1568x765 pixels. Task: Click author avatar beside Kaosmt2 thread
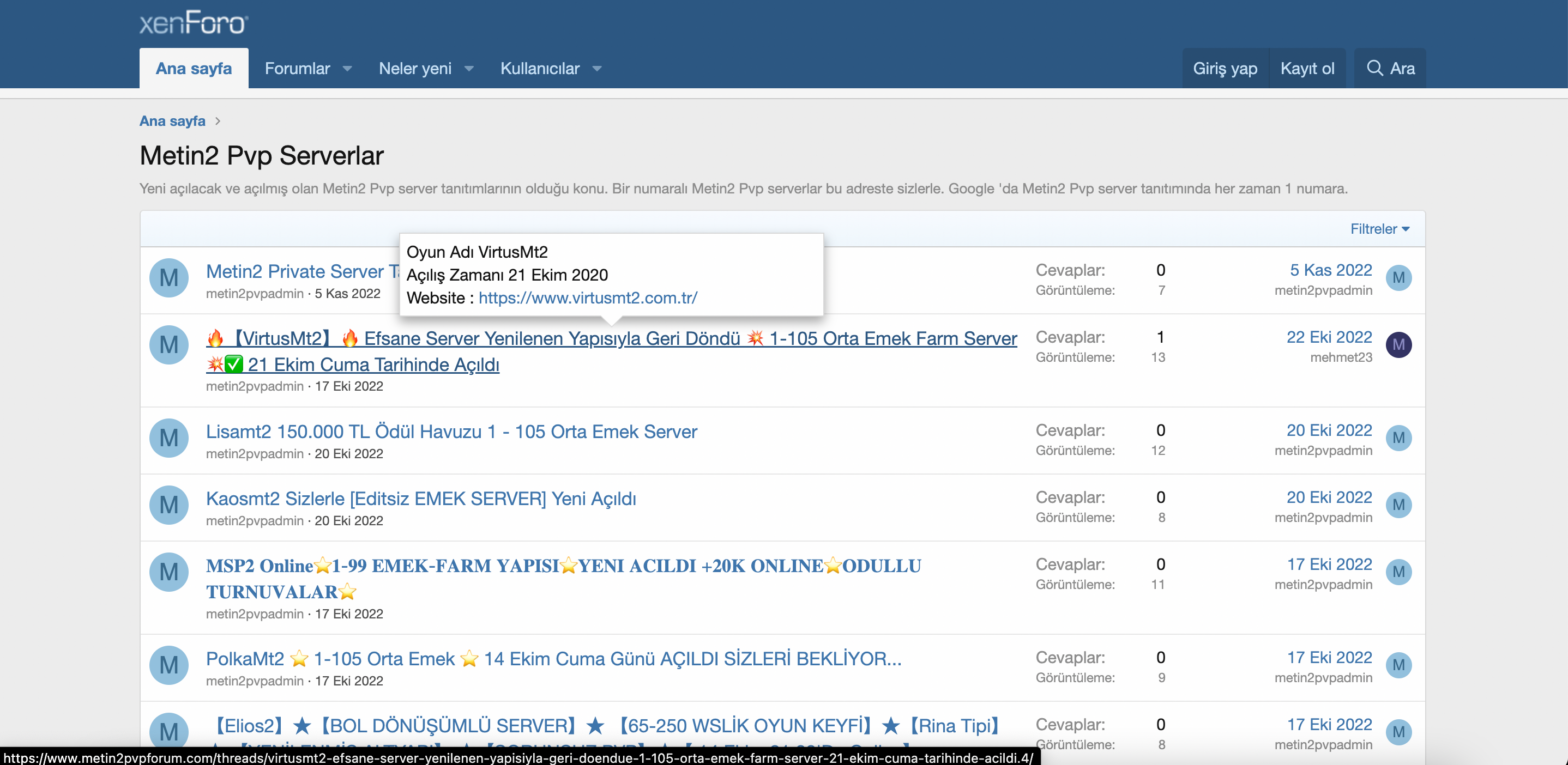click(x=168, y=505)
